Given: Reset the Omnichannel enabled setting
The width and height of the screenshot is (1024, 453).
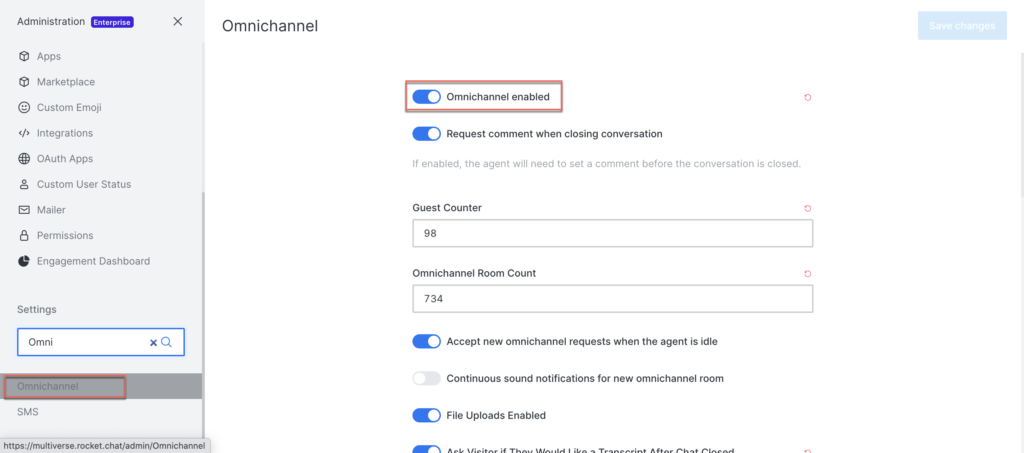Looking at the screenshot, I should click(808, 97).
